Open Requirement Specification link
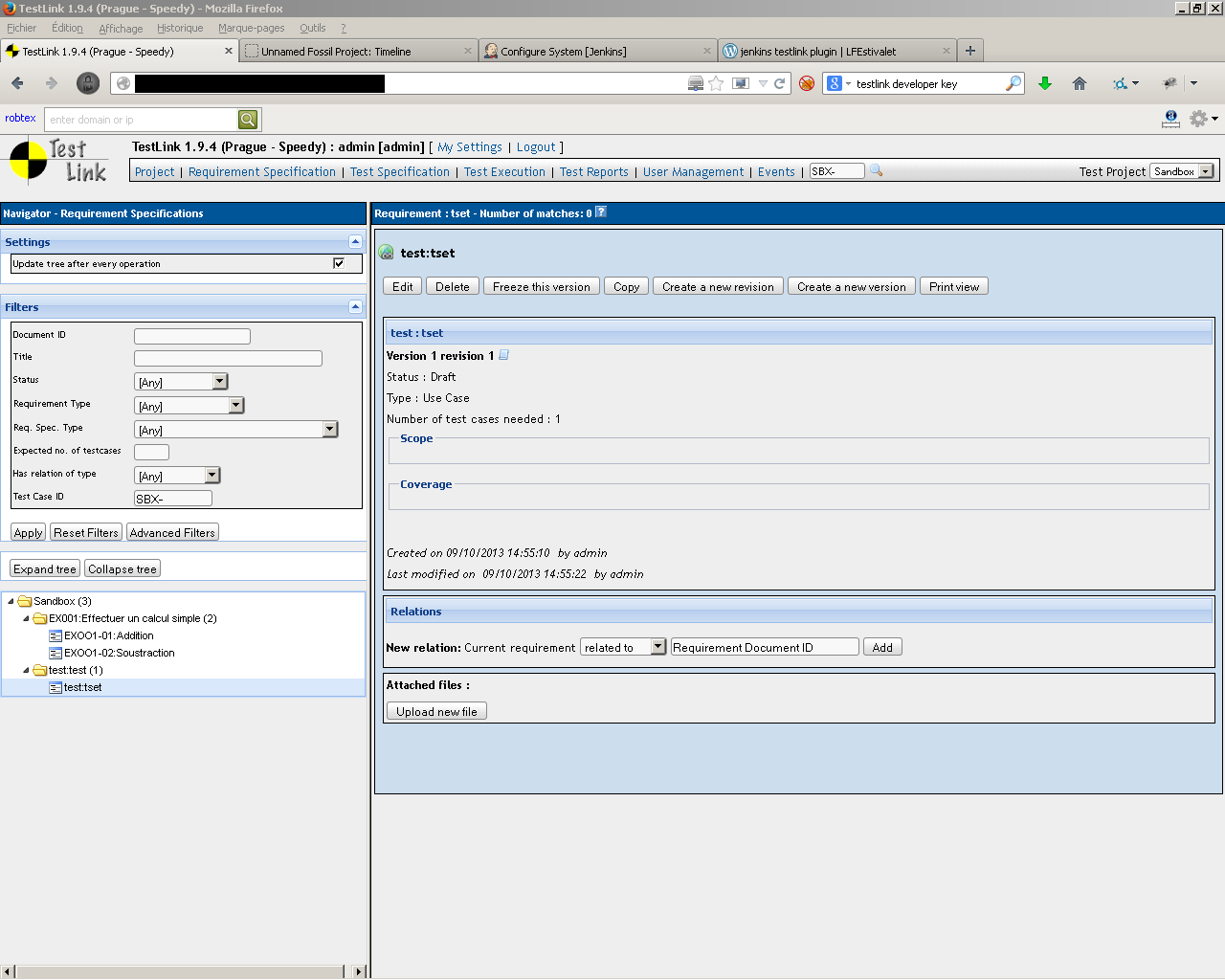Image resolution: width=1225 pixels, height=980 pixels. click(x=262, y=172)
